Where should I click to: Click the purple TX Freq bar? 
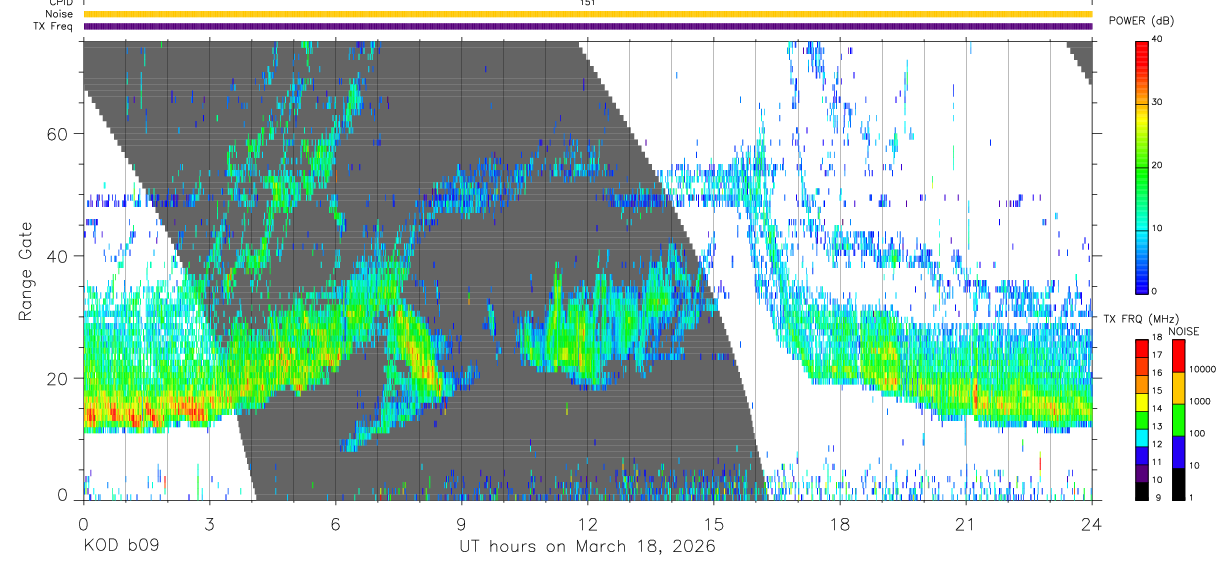tap(588, 26)
